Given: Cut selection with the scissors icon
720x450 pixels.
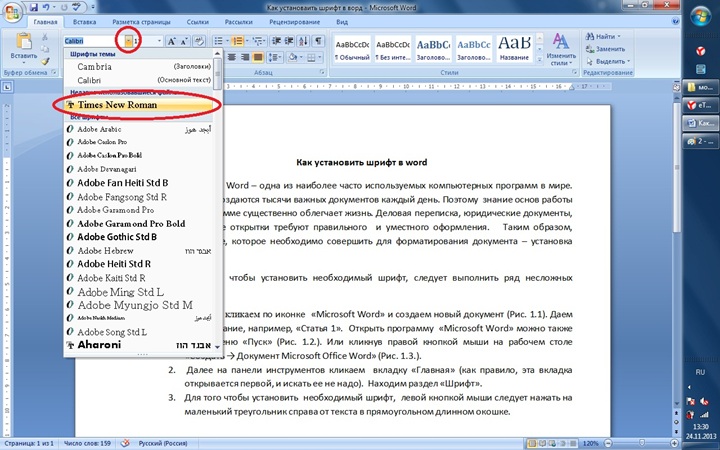Looking at the screenshot, I should point(45,37).
